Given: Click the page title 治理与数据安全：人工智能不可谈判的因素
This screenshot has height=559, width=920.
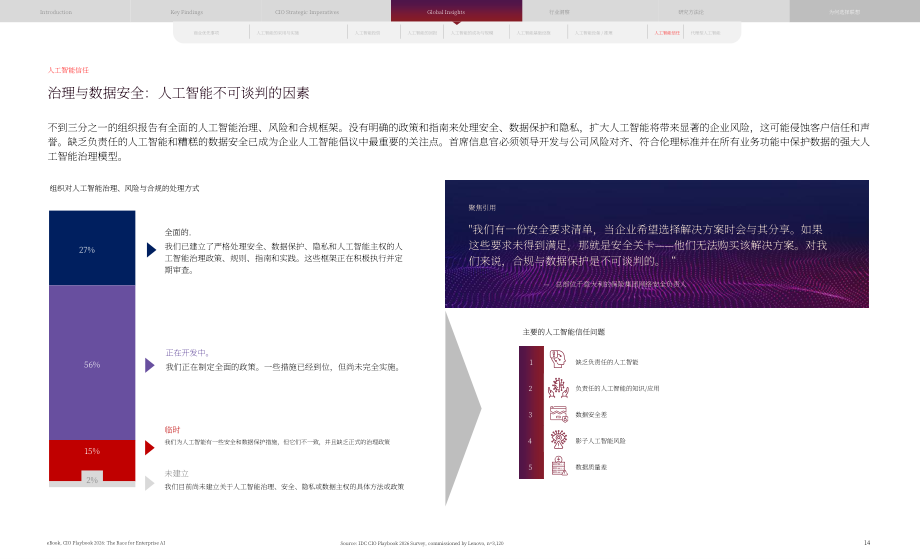Looking at the screenshot, I should click(x=178, y=93).
